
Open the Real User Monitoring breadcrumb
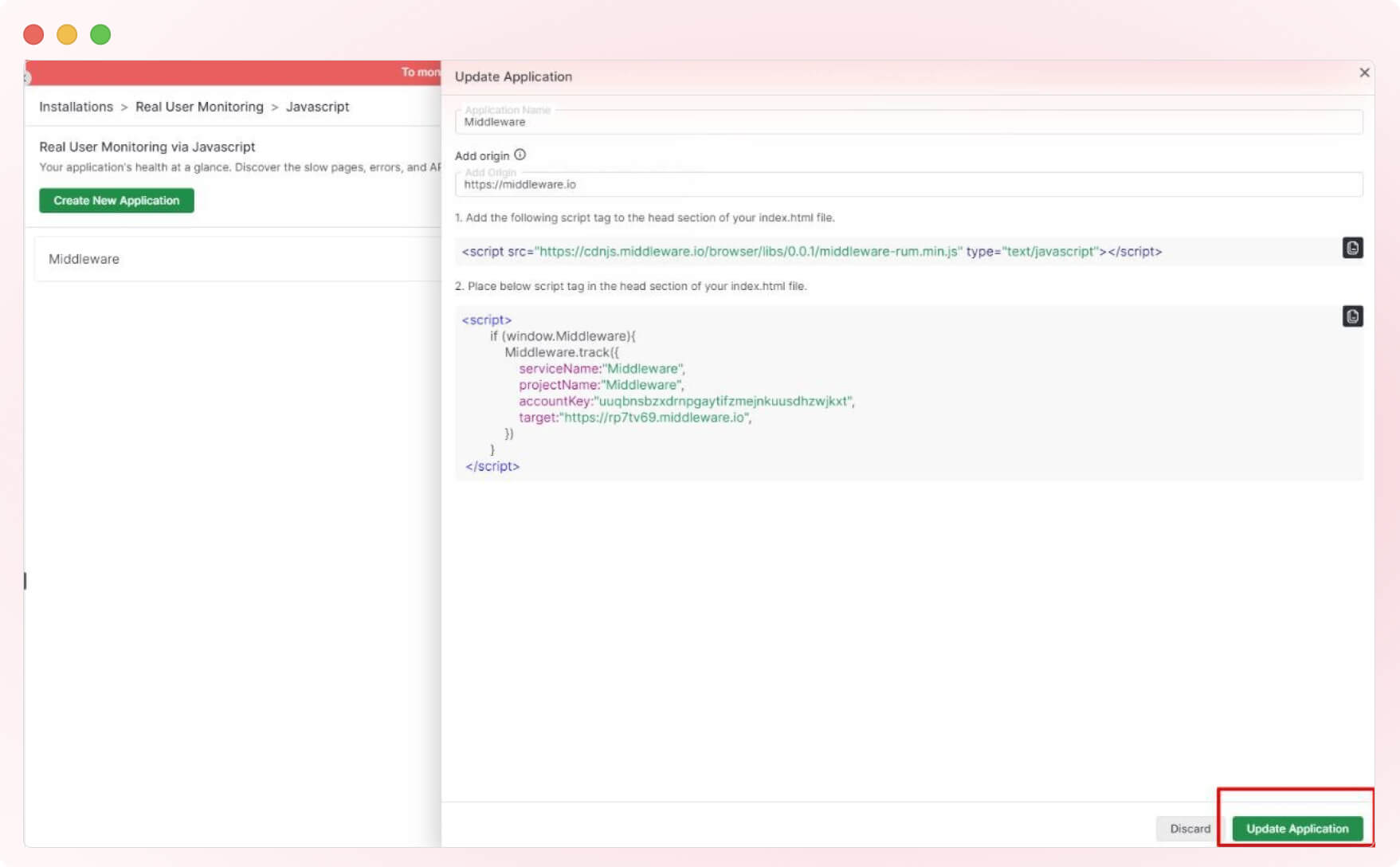pos(199,106)
